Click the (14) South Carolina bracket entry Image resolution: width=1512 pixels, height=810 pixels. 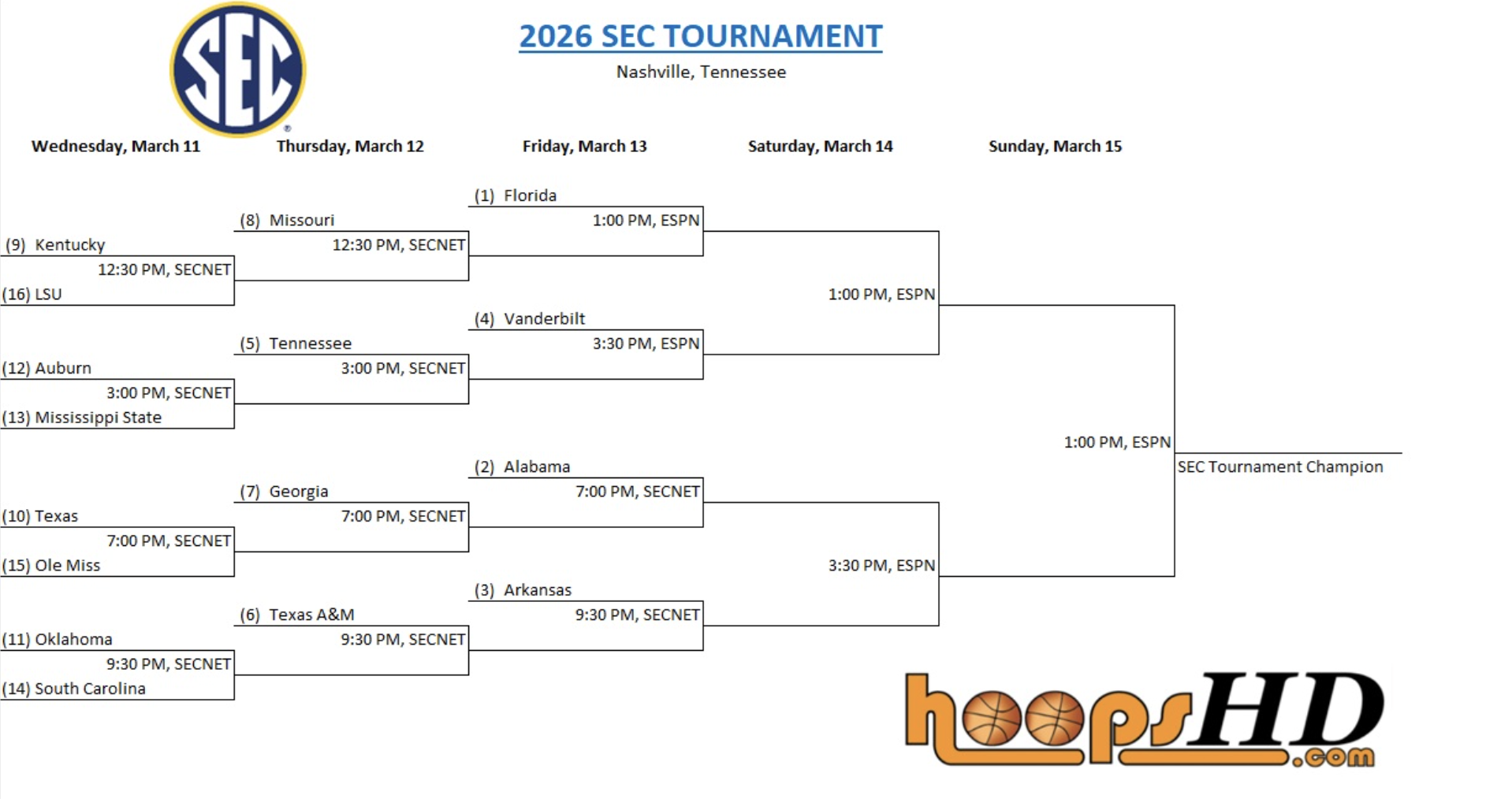pyautogui.click(x=74, y=689)
